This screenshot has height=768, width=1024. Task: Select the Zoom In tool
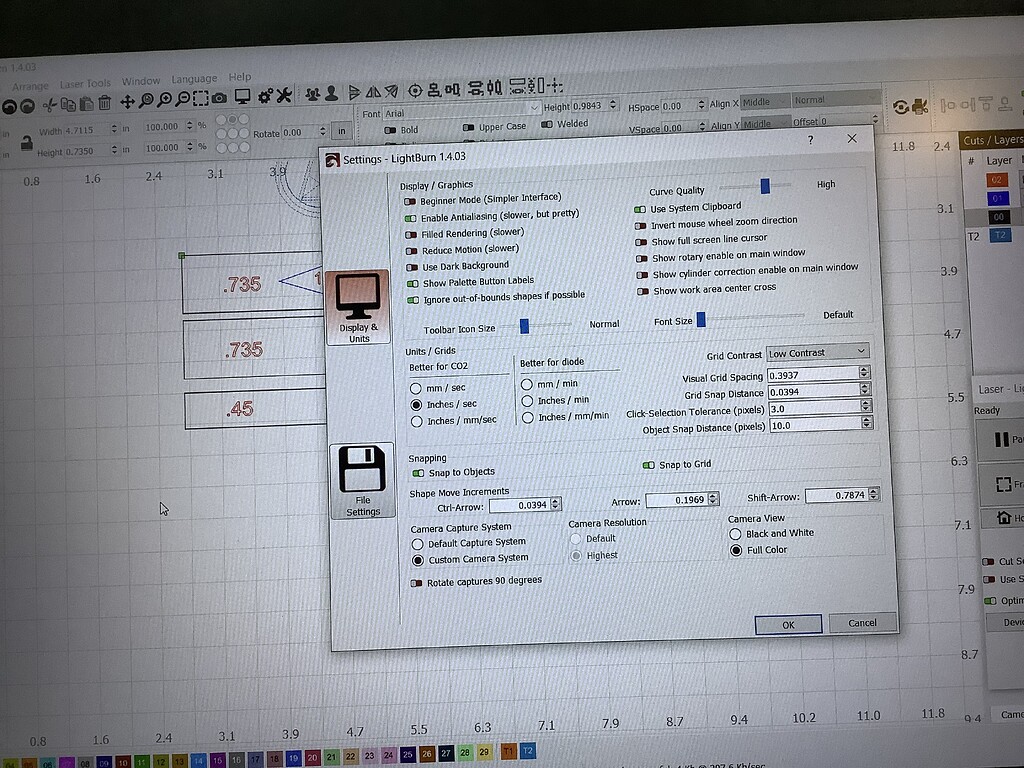164,101
